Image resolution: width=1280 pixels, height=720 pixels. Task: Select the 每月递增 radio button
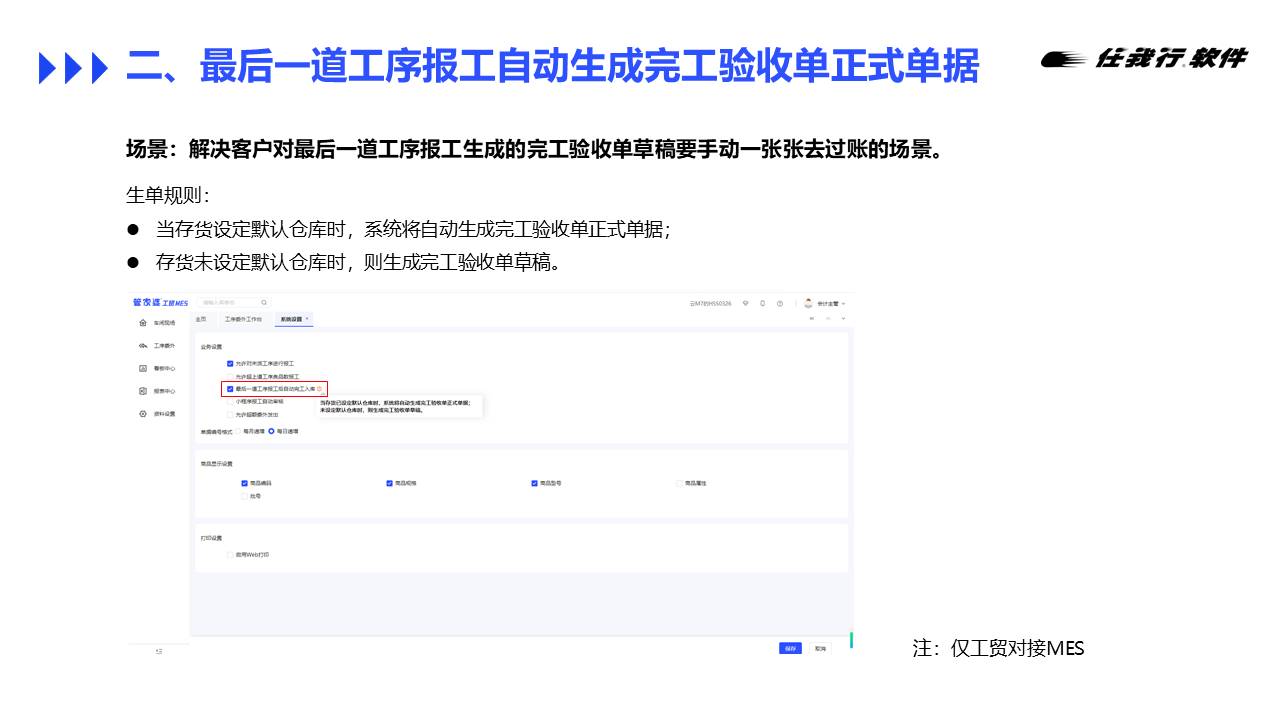pyautogui.click(x=238, y=431)
